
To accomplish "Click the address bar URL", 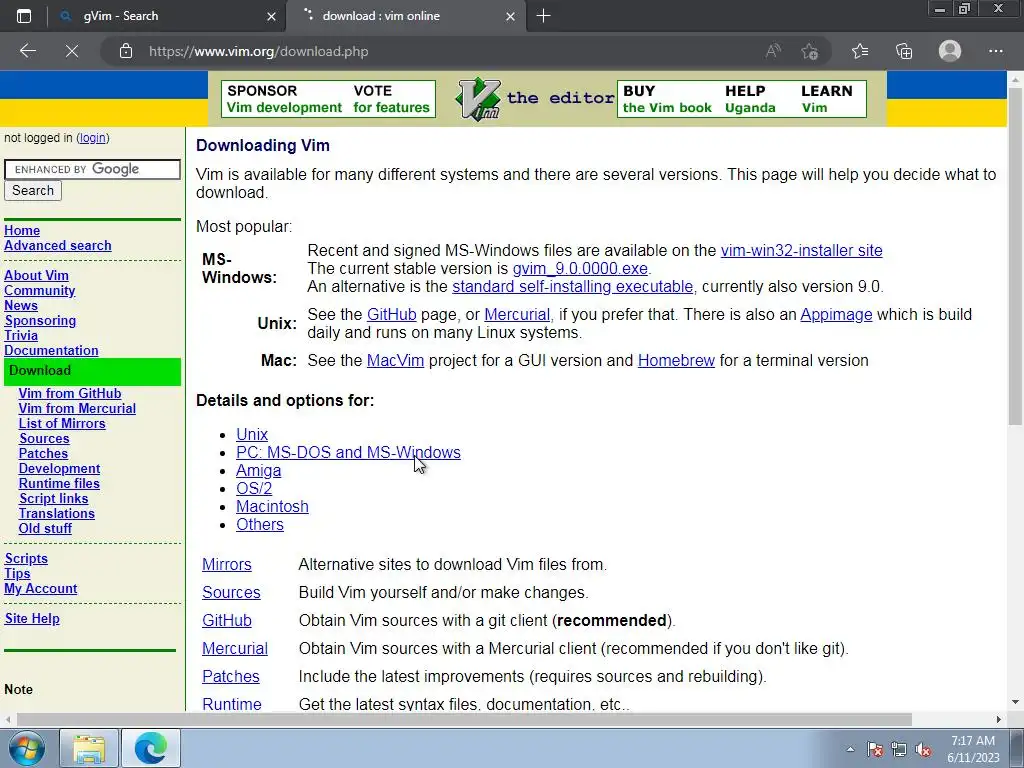I will [259, 51].
